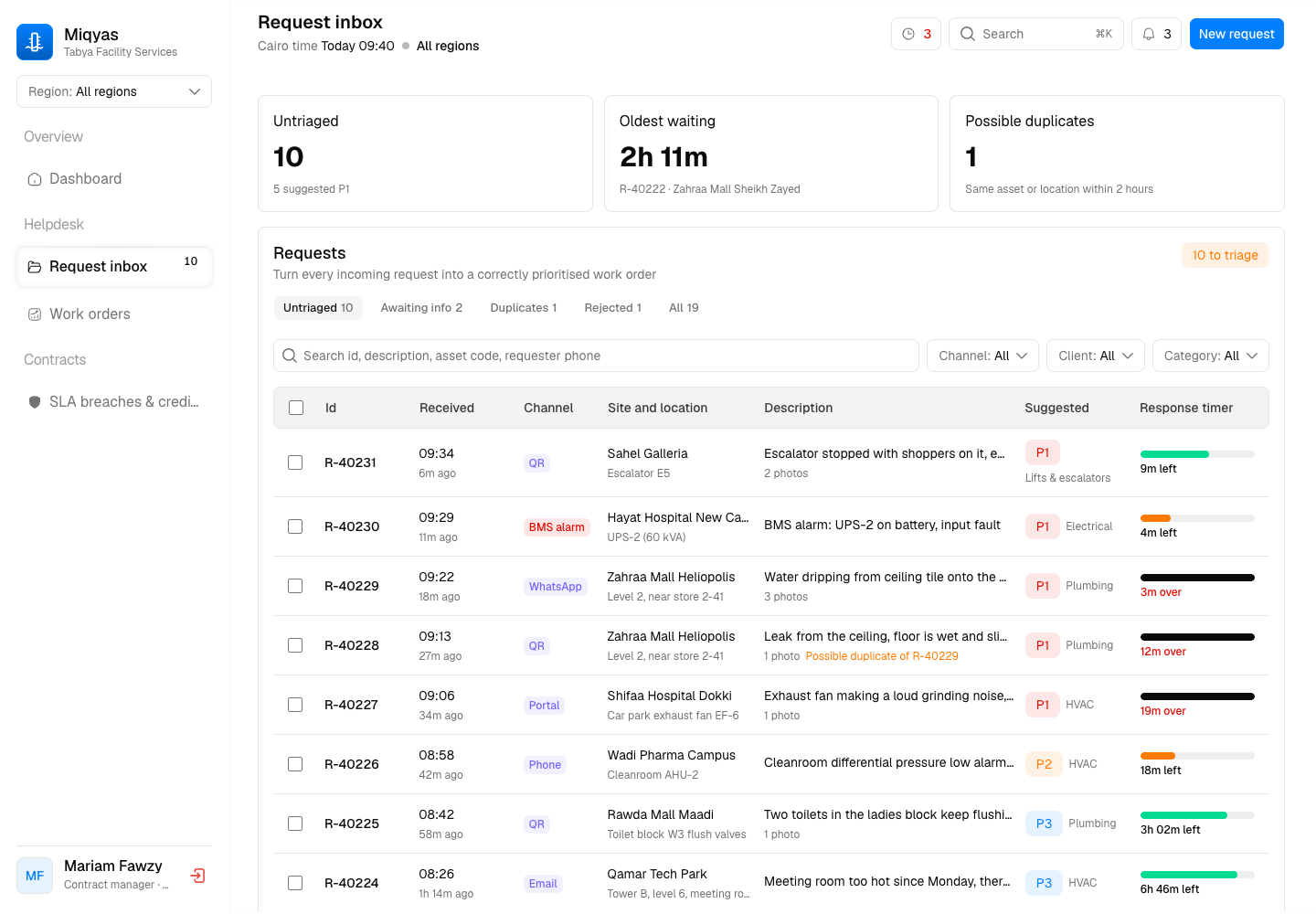
Task: Open the Region: All regions dropdown
Action: tap(114, 91)
